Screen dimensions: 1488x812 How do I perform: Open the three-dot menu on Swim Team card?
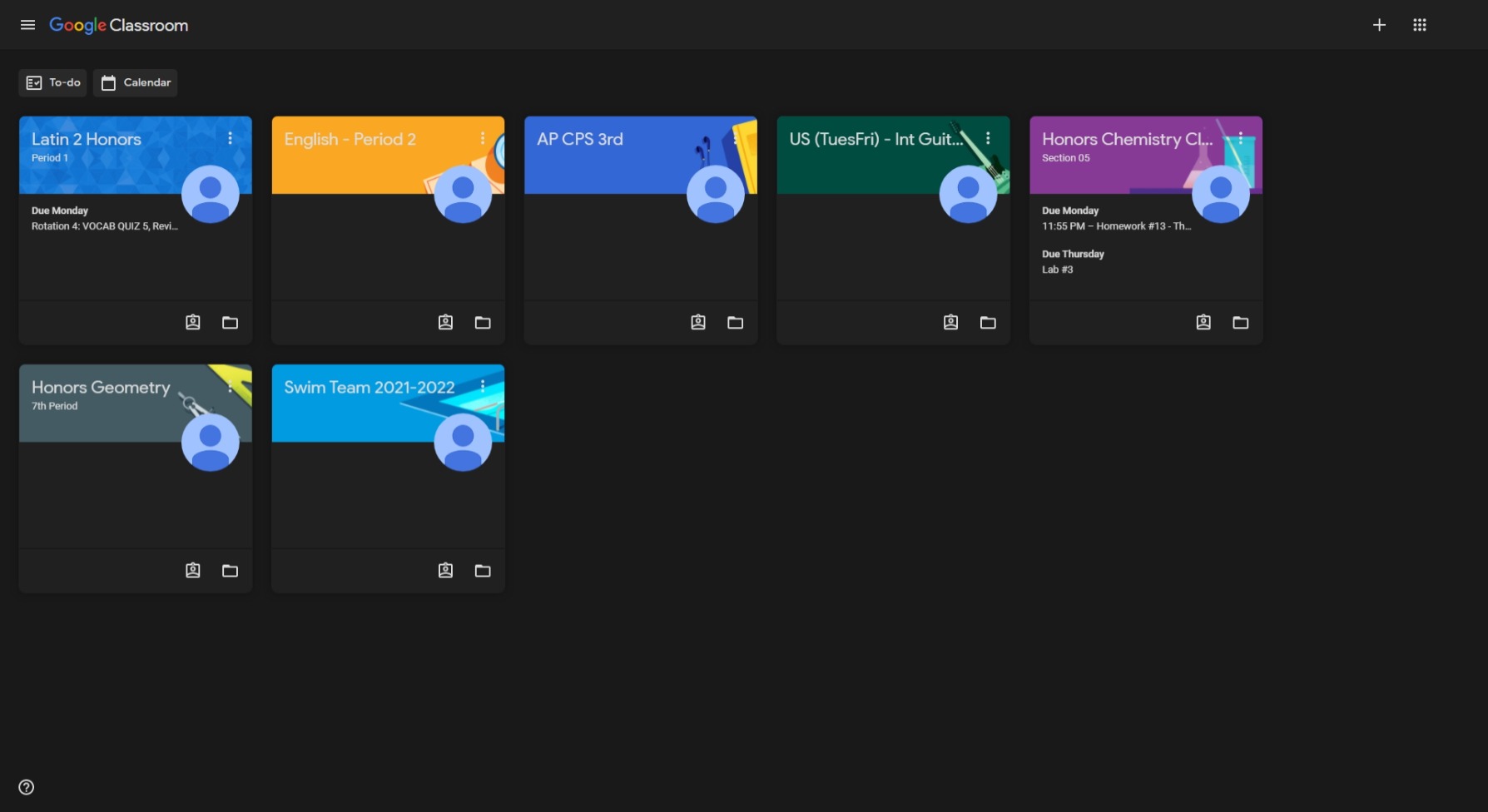coord(483,386)
